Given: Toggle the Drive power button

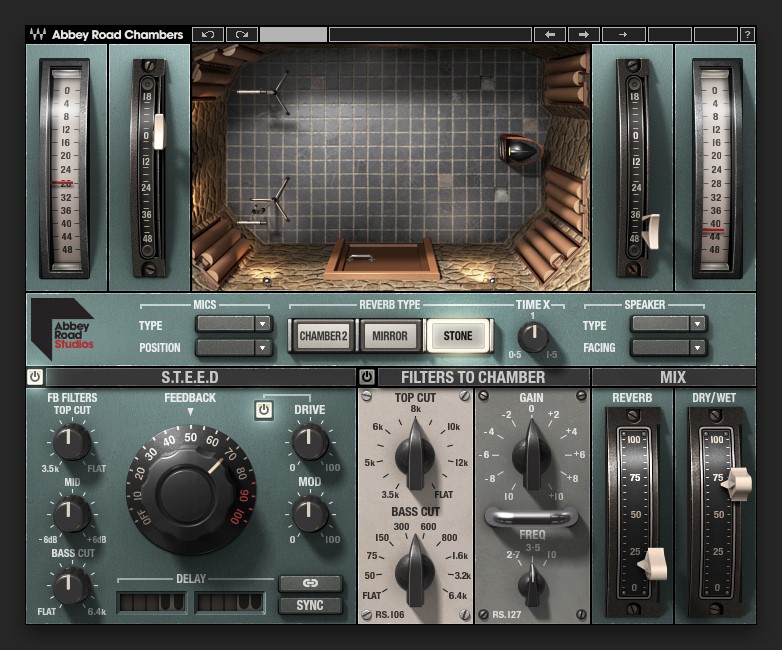Looking at the screenshot, I should [264, 410].
